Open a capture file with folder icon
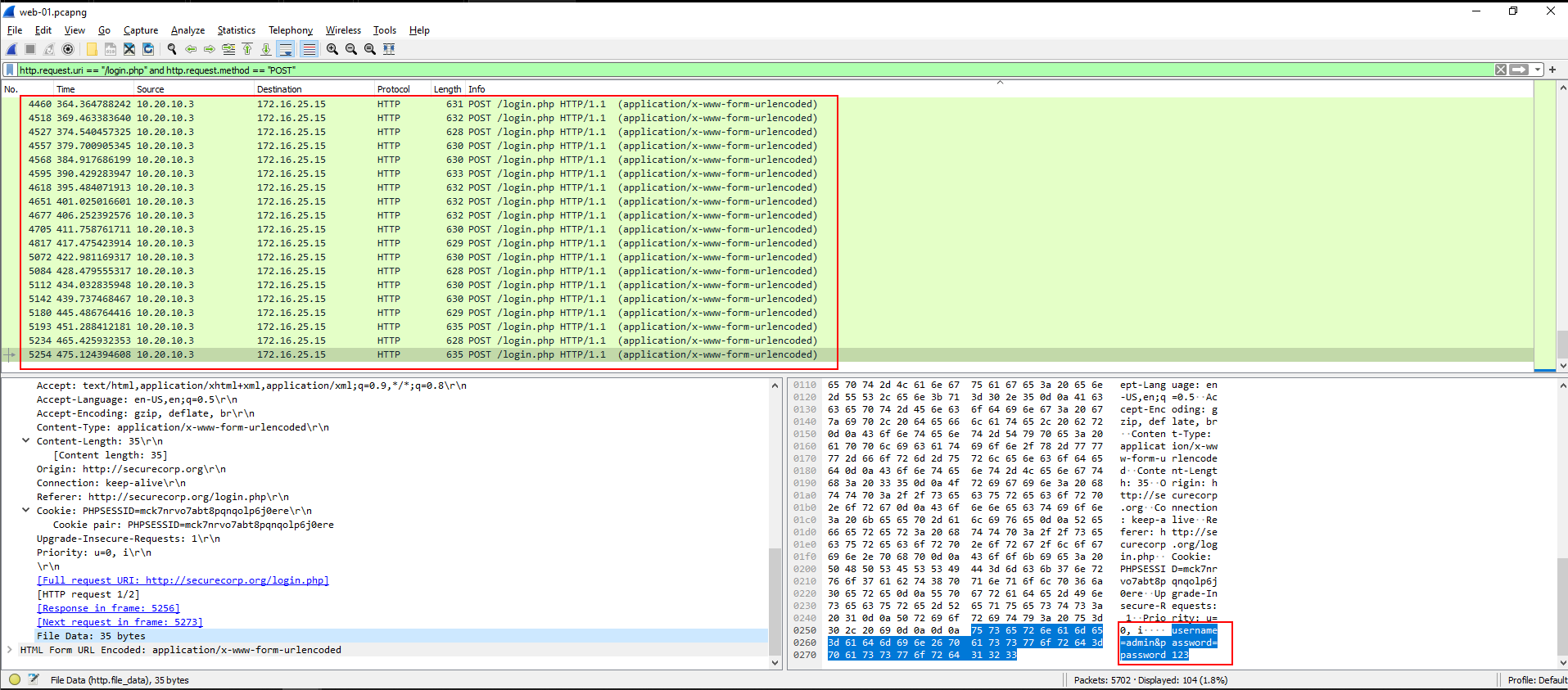Screen dimensions: 1568x690 coord(92,49)
